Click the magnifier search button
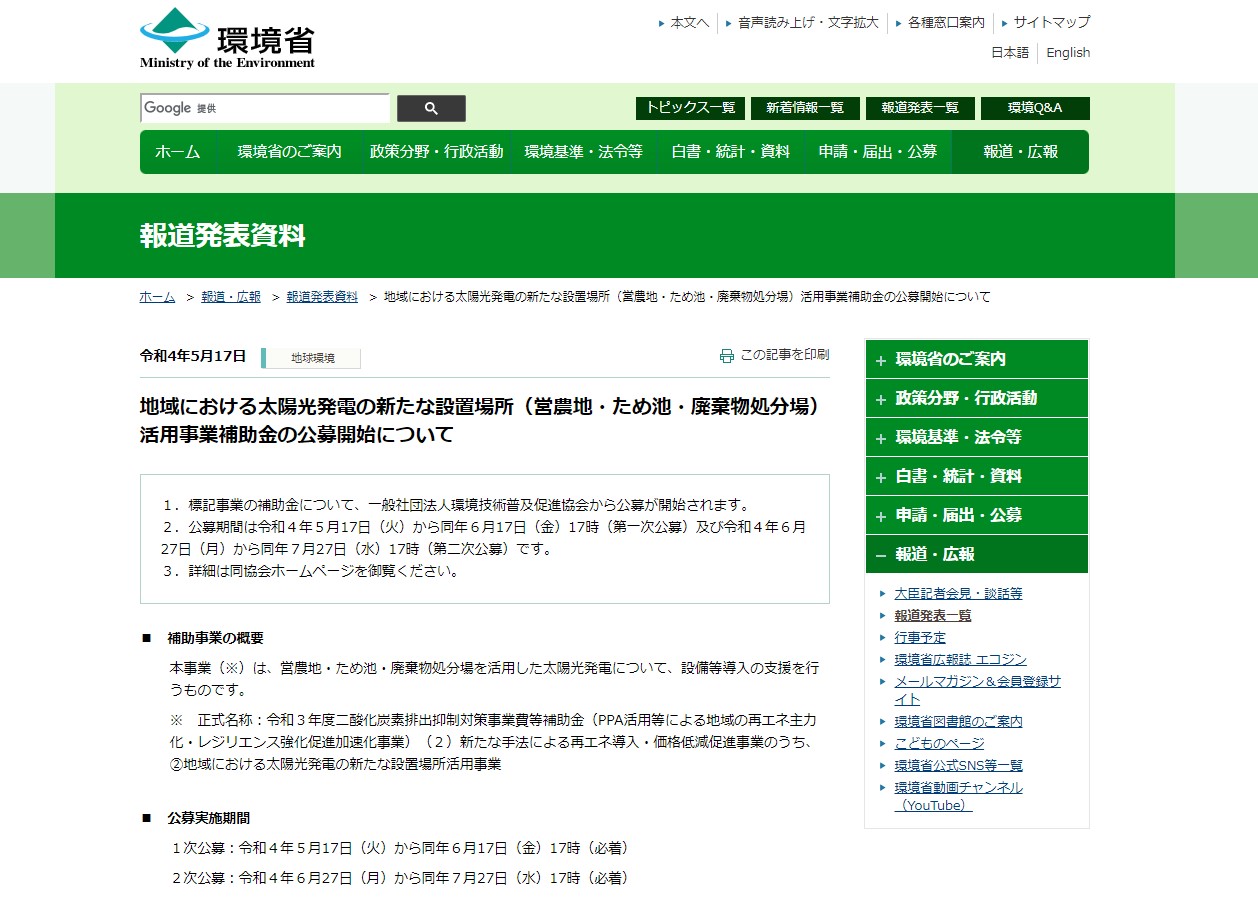 (x=431, y=108)
